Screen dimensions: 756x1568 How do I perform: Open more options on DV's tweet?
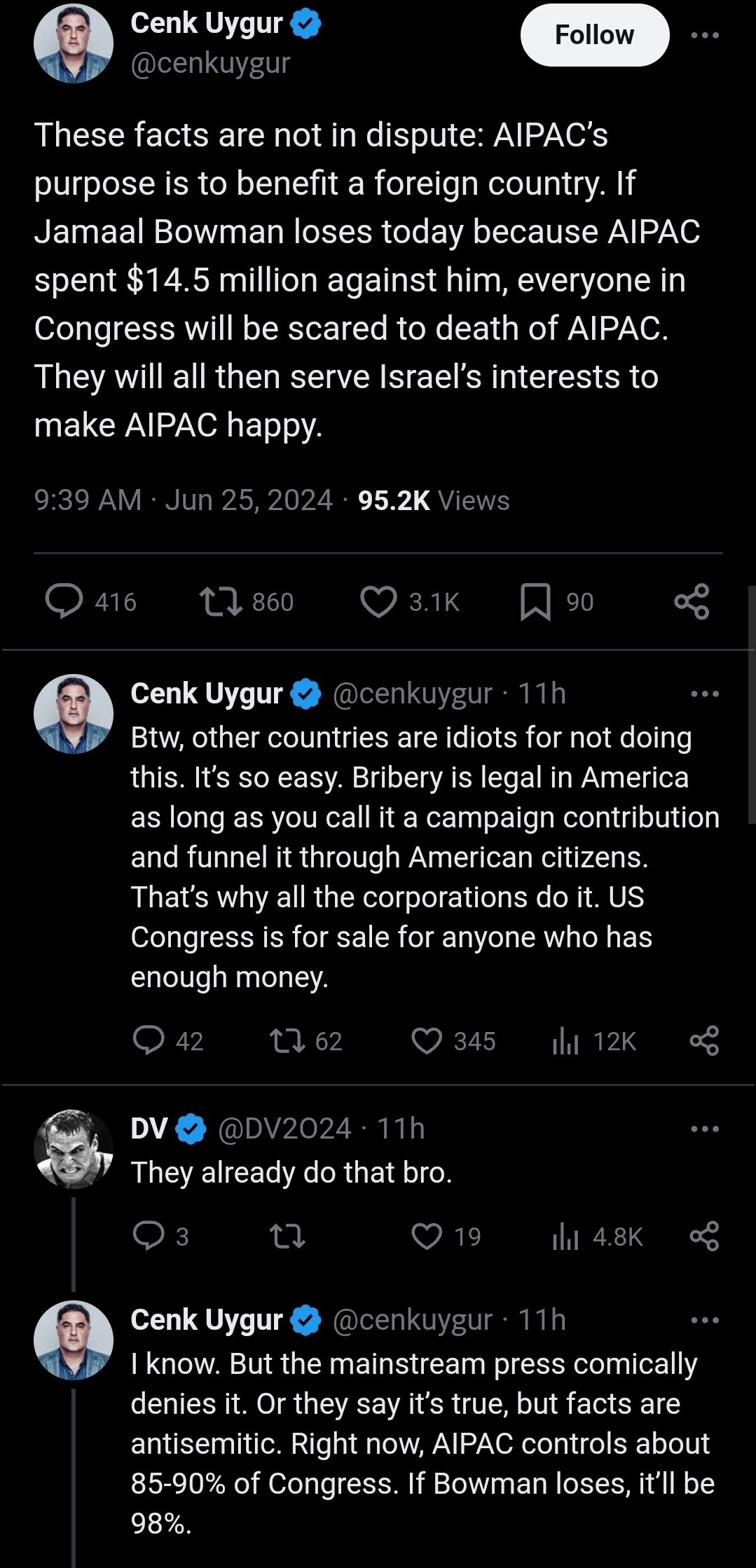(x=704, y=1129)
